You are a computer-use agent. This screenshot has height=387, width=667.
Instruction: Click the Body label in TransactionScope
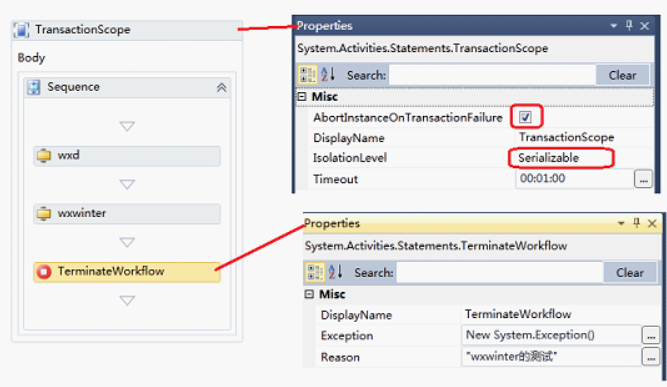click(x=31, y=58)
